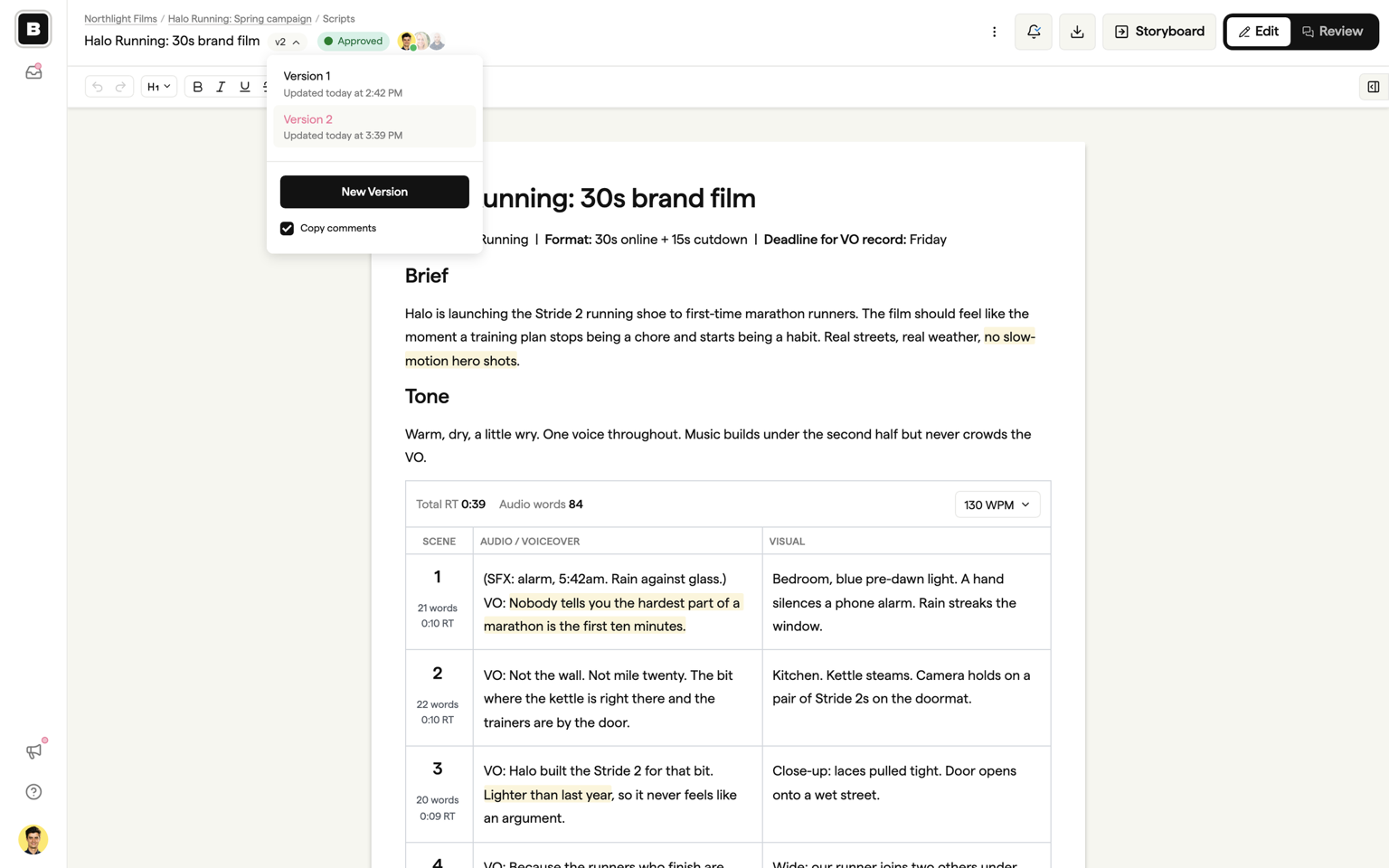Click the Brief heading
The width and height of the screenshot is (1389, 868).
click(x=426, y=276)
